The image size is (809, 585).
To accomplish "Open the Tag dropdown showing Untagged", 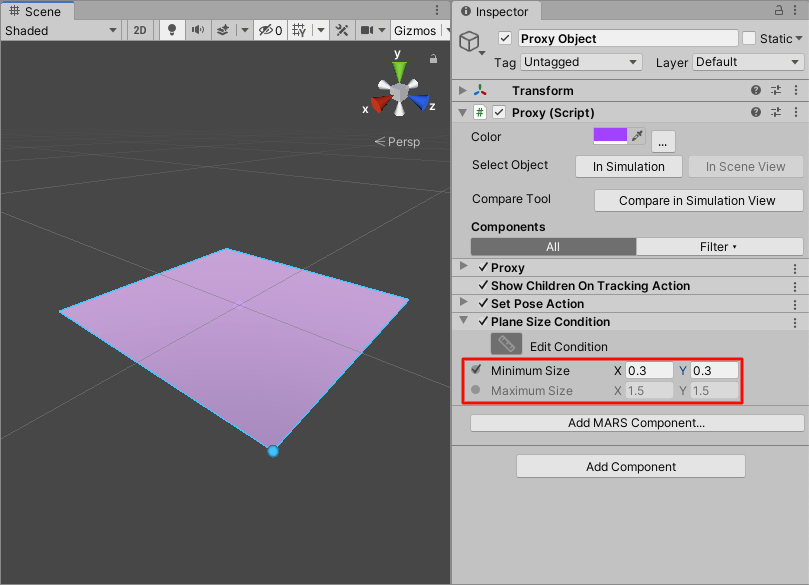I will coord(581,62).
